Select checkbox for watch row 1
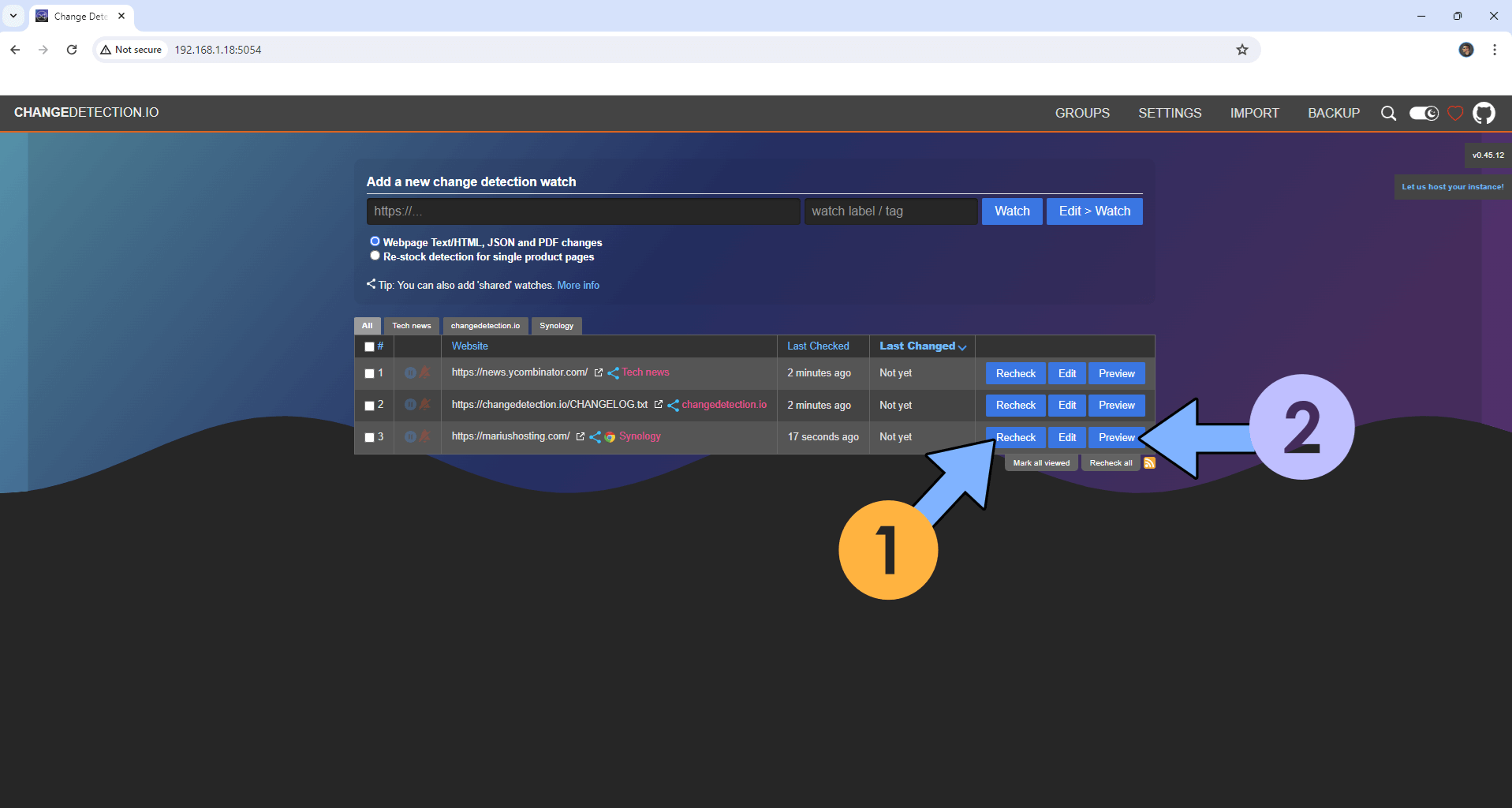The height and width of the screenshot is (808, 1512). (x=369, y=373)
